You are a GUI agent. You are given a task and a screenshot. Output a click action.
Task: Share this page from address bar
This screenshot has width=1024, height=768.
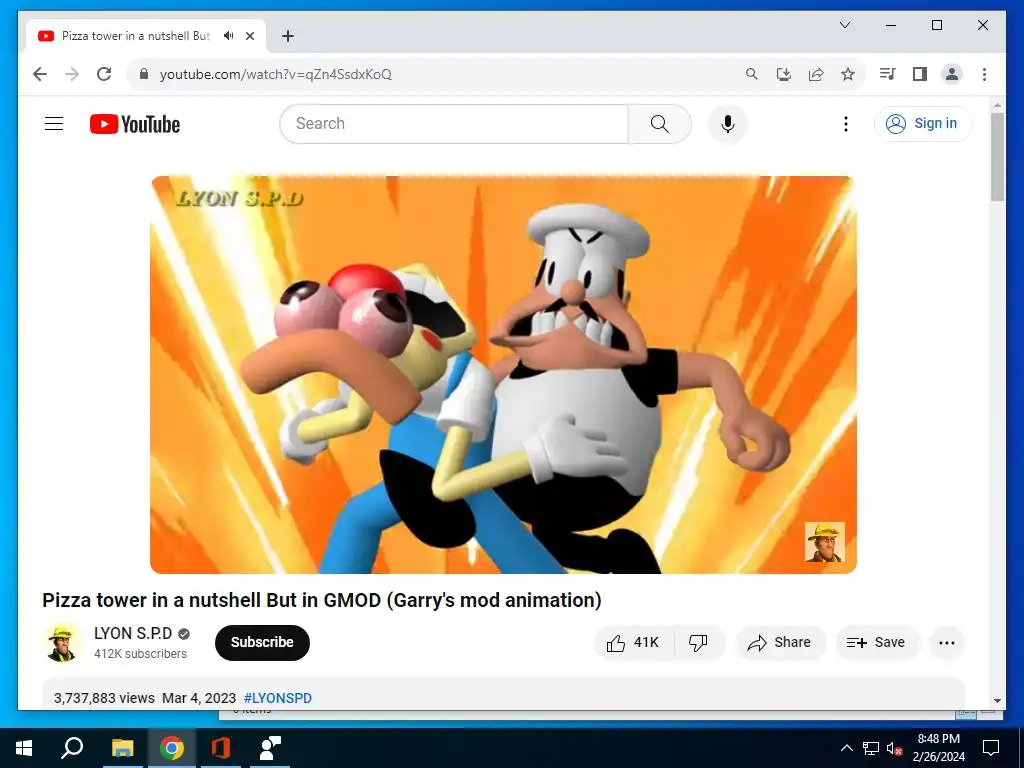816,74
